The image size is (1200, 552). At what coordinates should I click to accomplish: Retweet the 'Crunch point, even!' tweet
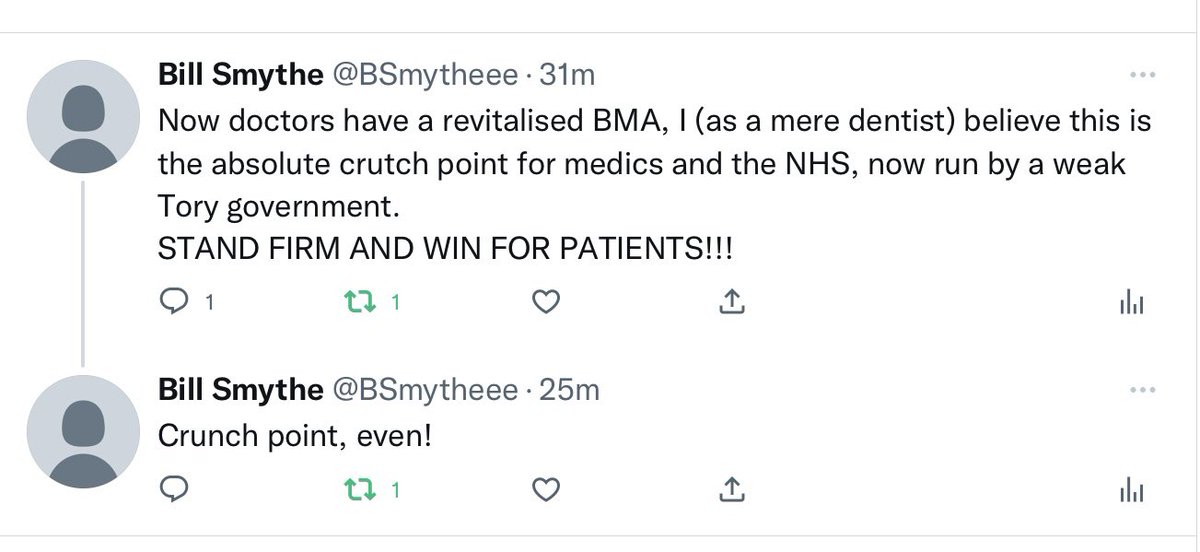[356, 490]
